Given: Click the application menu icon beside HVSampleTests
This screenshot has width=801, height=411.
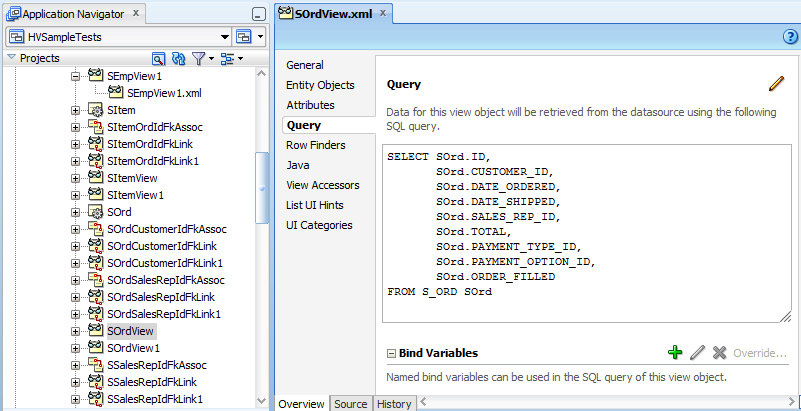Looking at the screenshot, I should [x=243, y=37].
